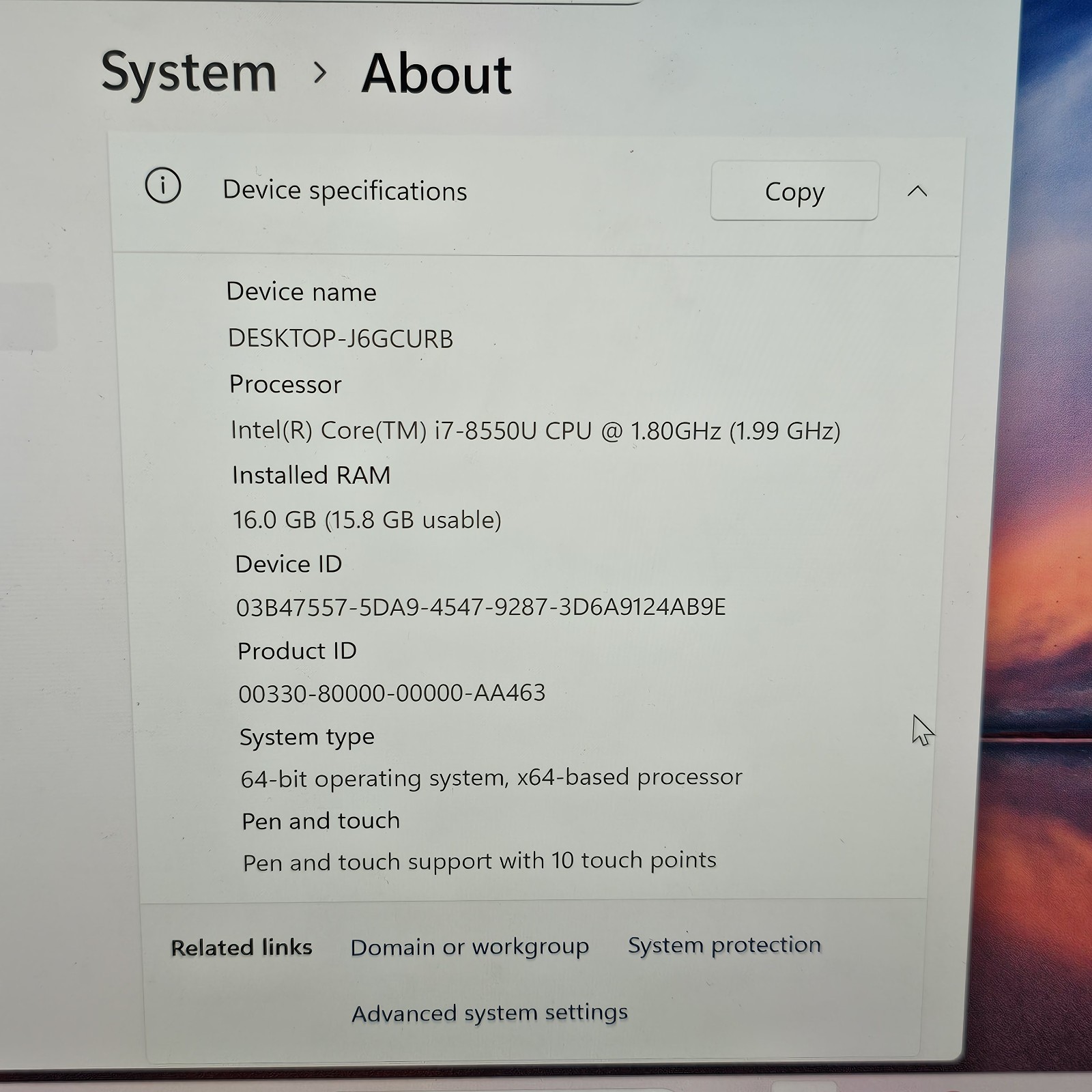
Task: Click the Device name label
Action: 301,292
